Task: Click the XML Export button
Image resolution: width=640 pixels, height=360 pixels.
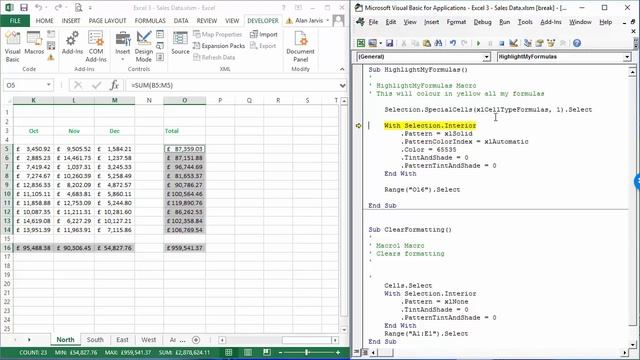Action: tap(263, 46)
